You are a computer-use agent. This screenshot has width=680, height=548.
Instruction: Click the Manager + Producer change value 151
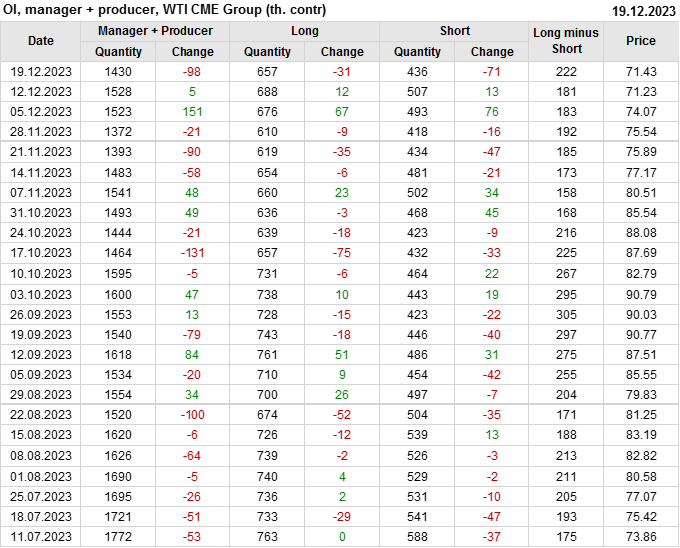[192, 111]
